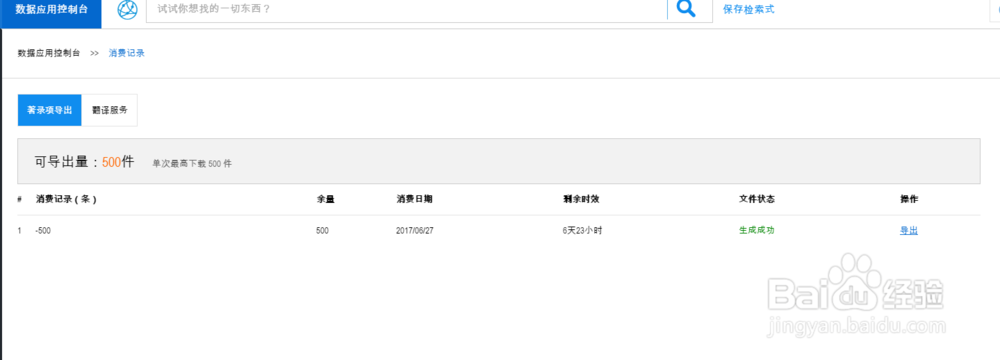Click 单次最高下载 500 件 note
1000x360 pixels.
(x=192, y=163)
